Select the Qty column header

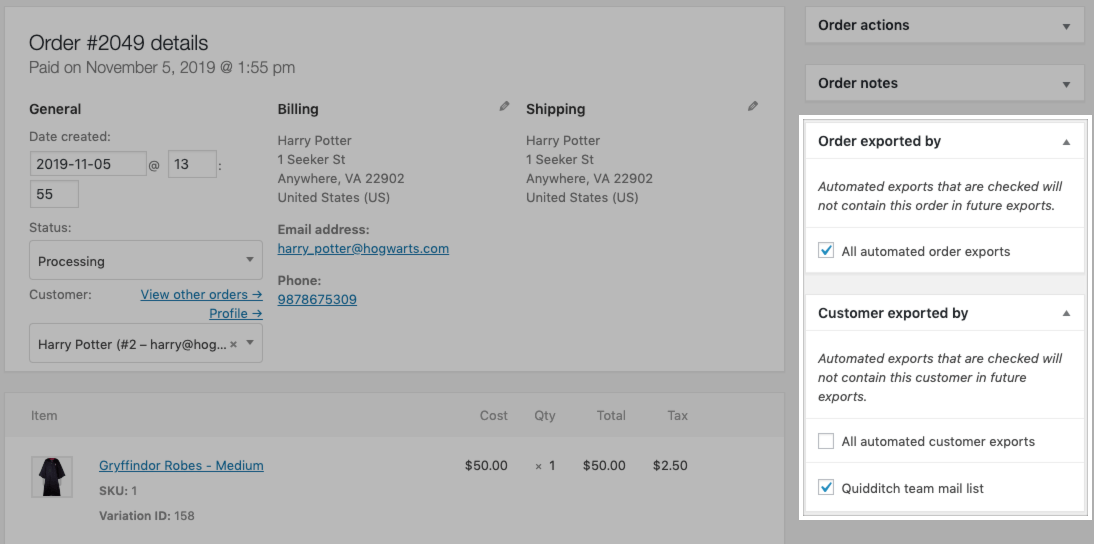click(x=544, y=416)
